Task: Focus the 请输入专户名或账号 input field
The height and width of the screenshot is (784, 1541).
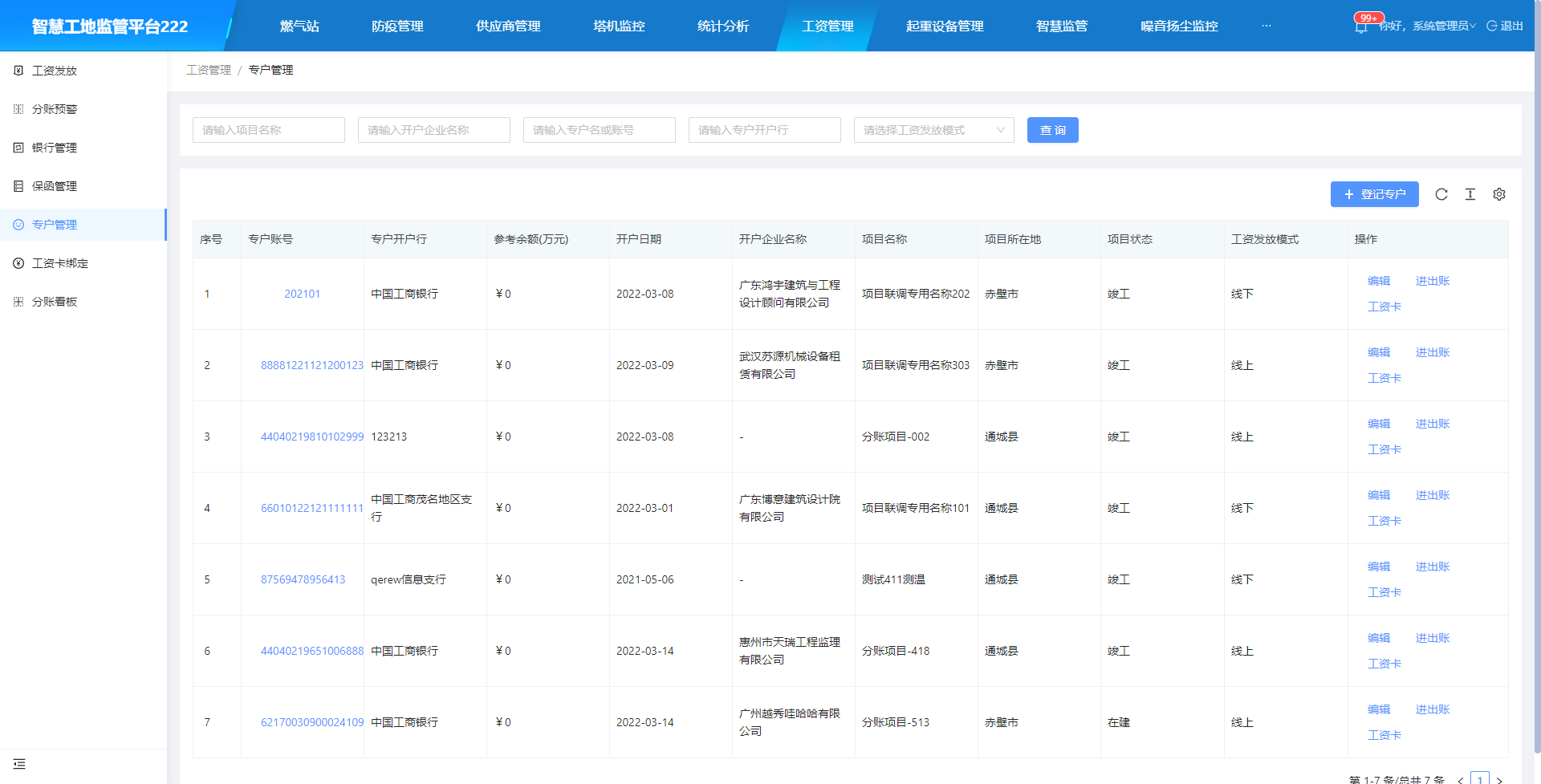Action: 600,130
